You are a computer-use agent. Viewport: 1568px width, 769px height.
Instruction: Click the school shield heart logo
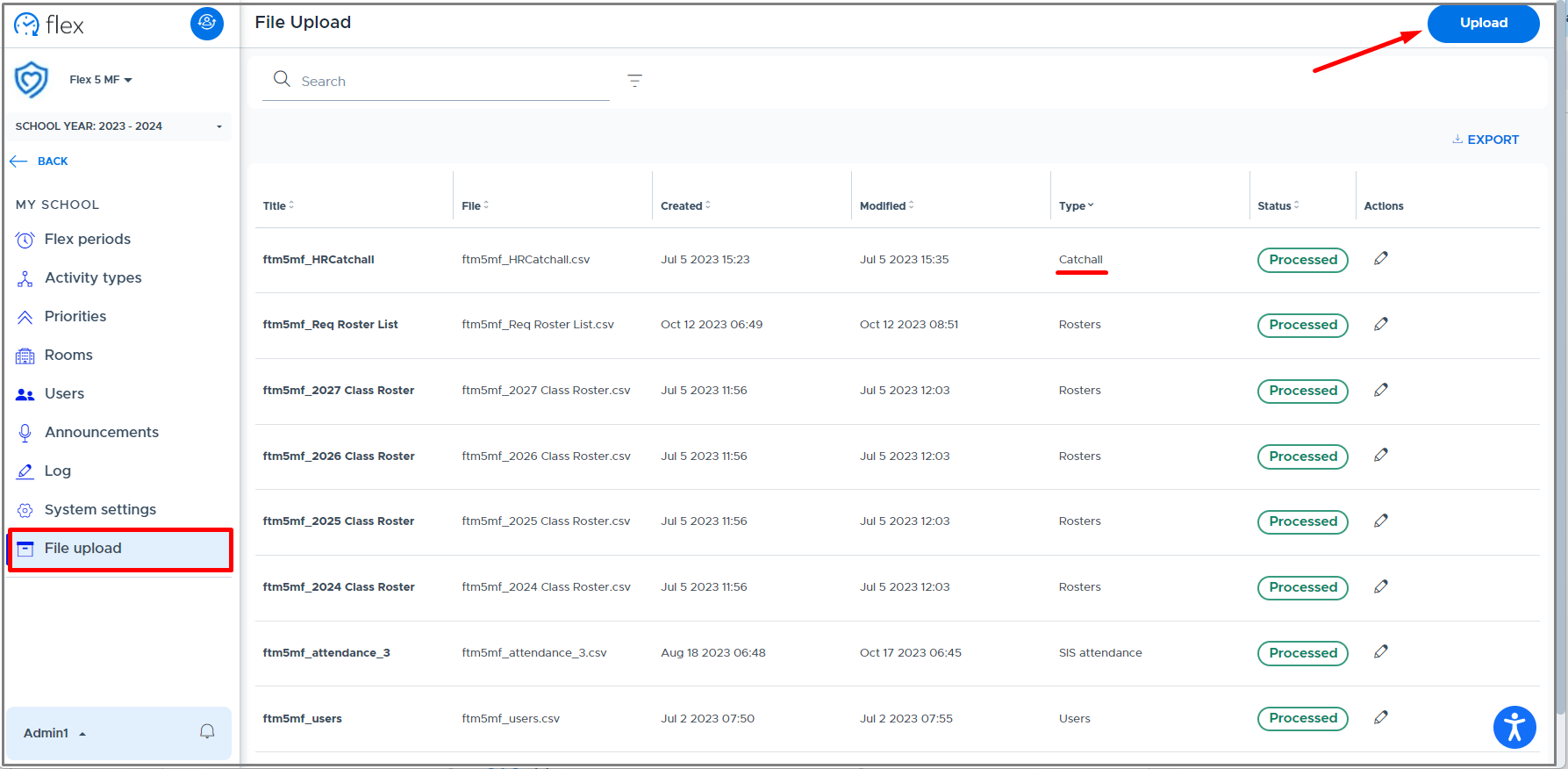coord(31,80)
